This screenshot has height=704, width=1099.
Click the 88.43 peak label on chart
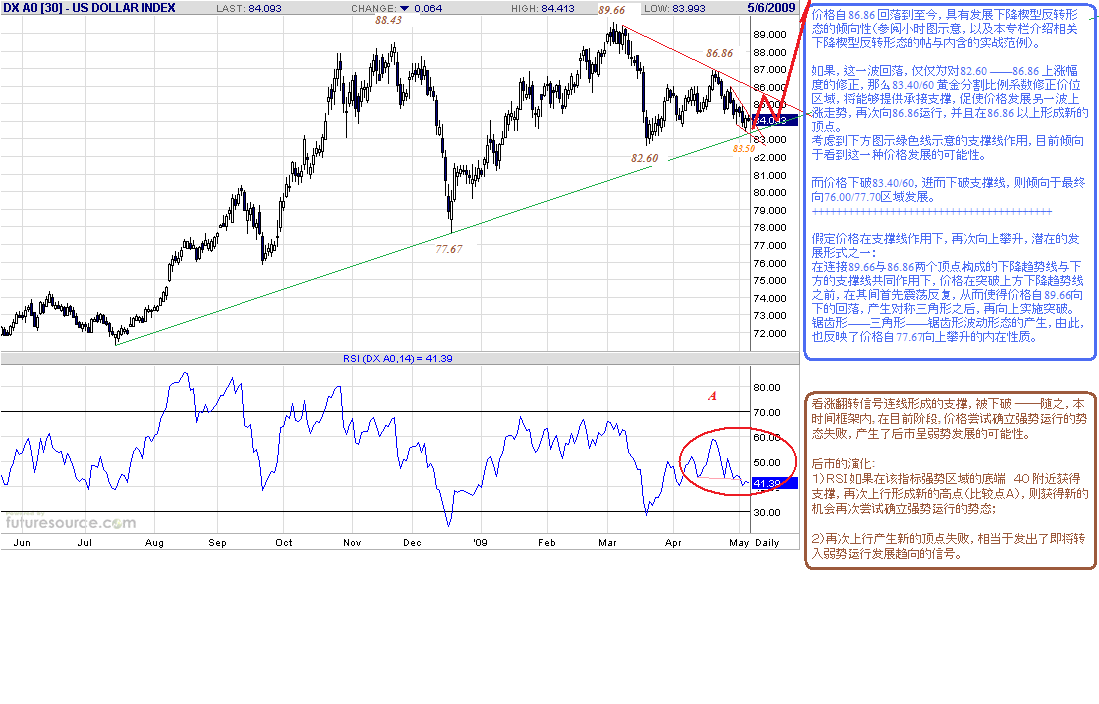click(x=388, y=20)
